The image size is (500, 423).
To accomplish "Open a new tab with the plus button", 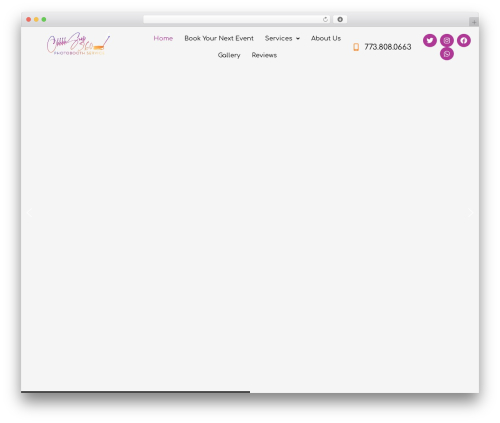I will 474,22.
